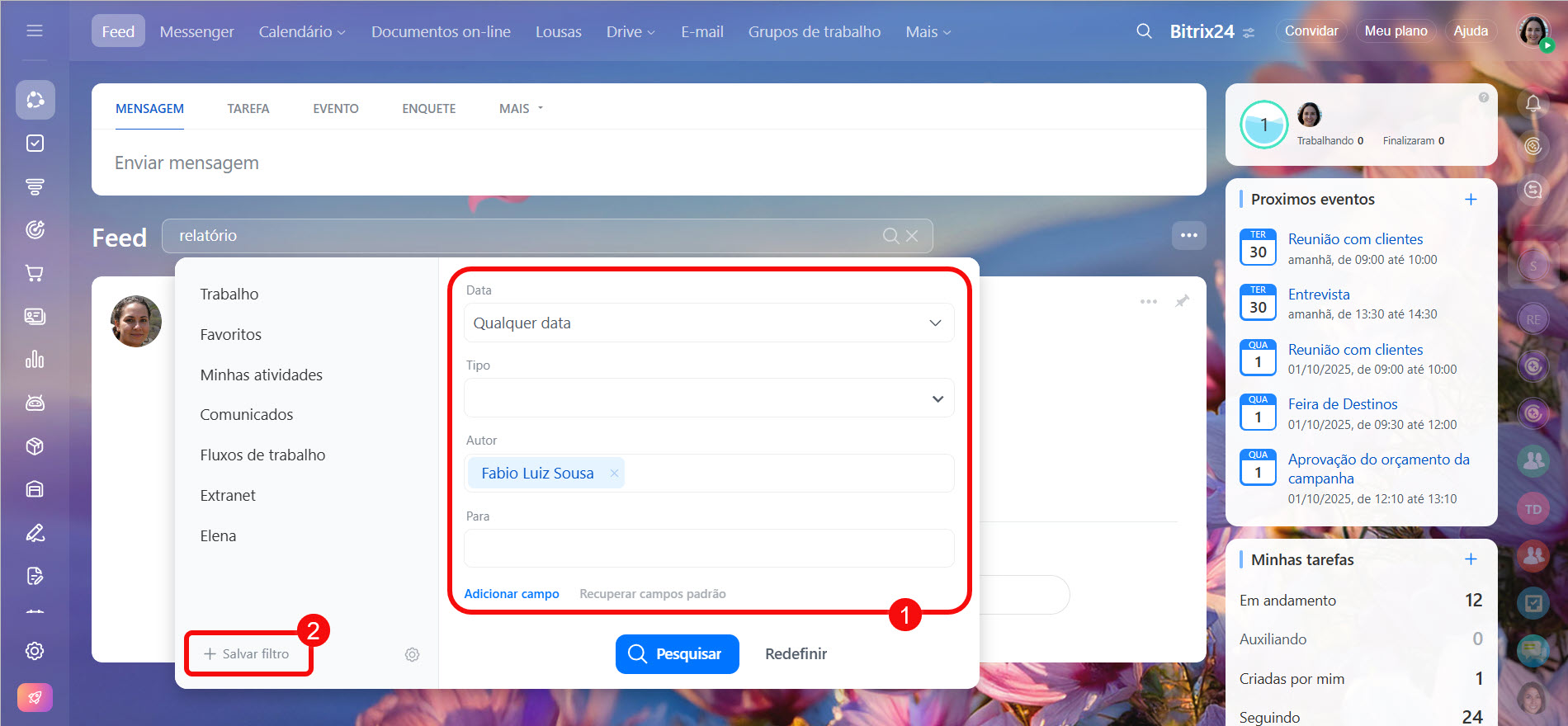Click the Pesquisar button
Image resolution: width=1568 pixels, height=726 pixels.
pos(677,653)
